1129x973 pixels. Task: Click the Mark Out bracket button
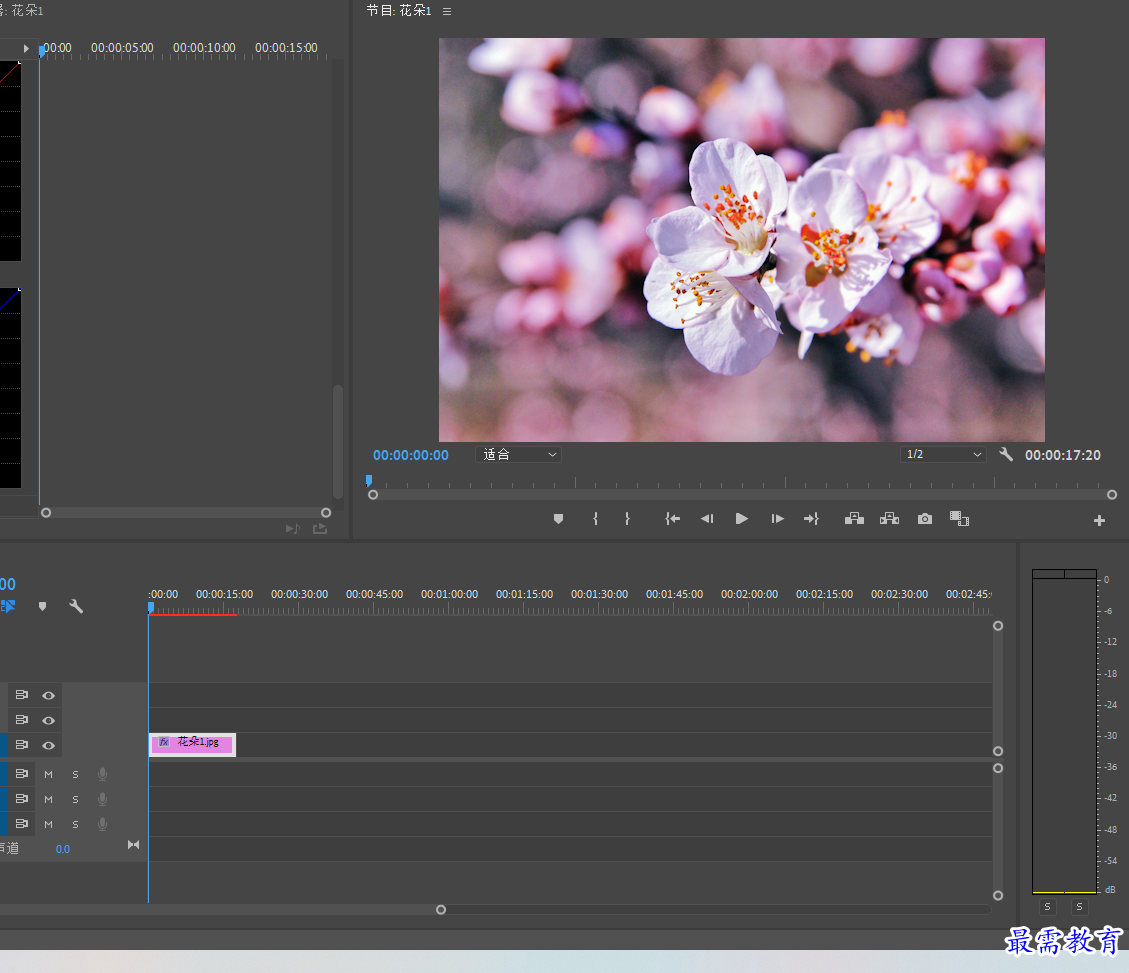[x=627, y=519]
